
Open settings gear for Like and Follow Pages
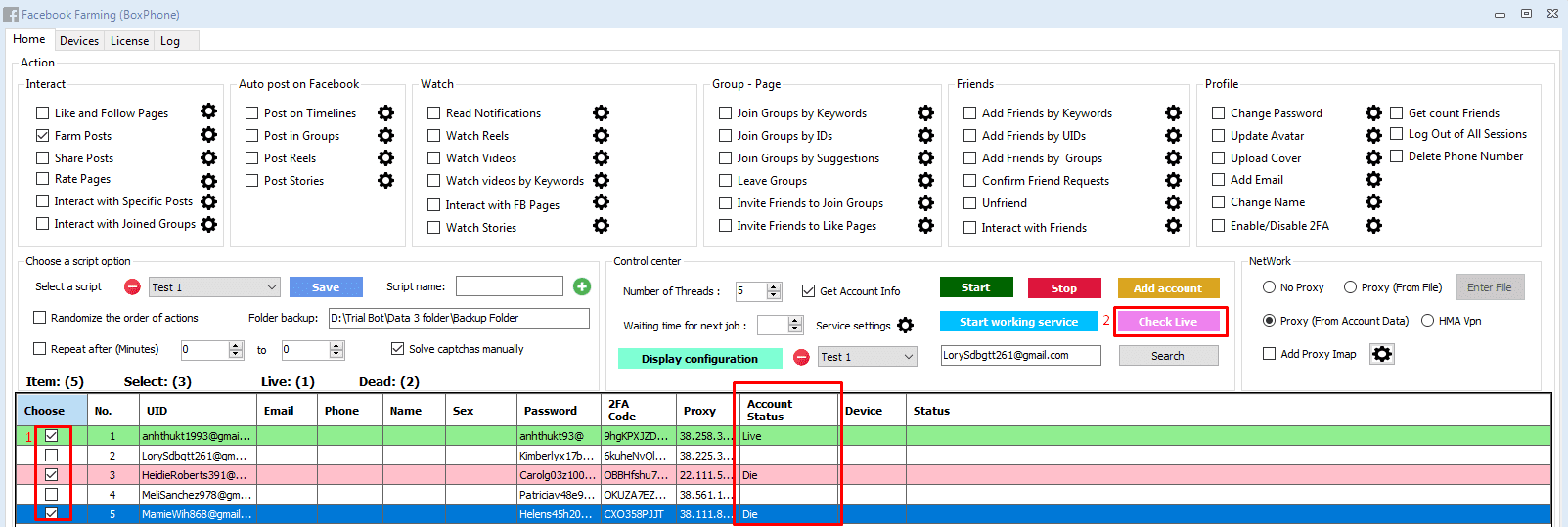208,112
